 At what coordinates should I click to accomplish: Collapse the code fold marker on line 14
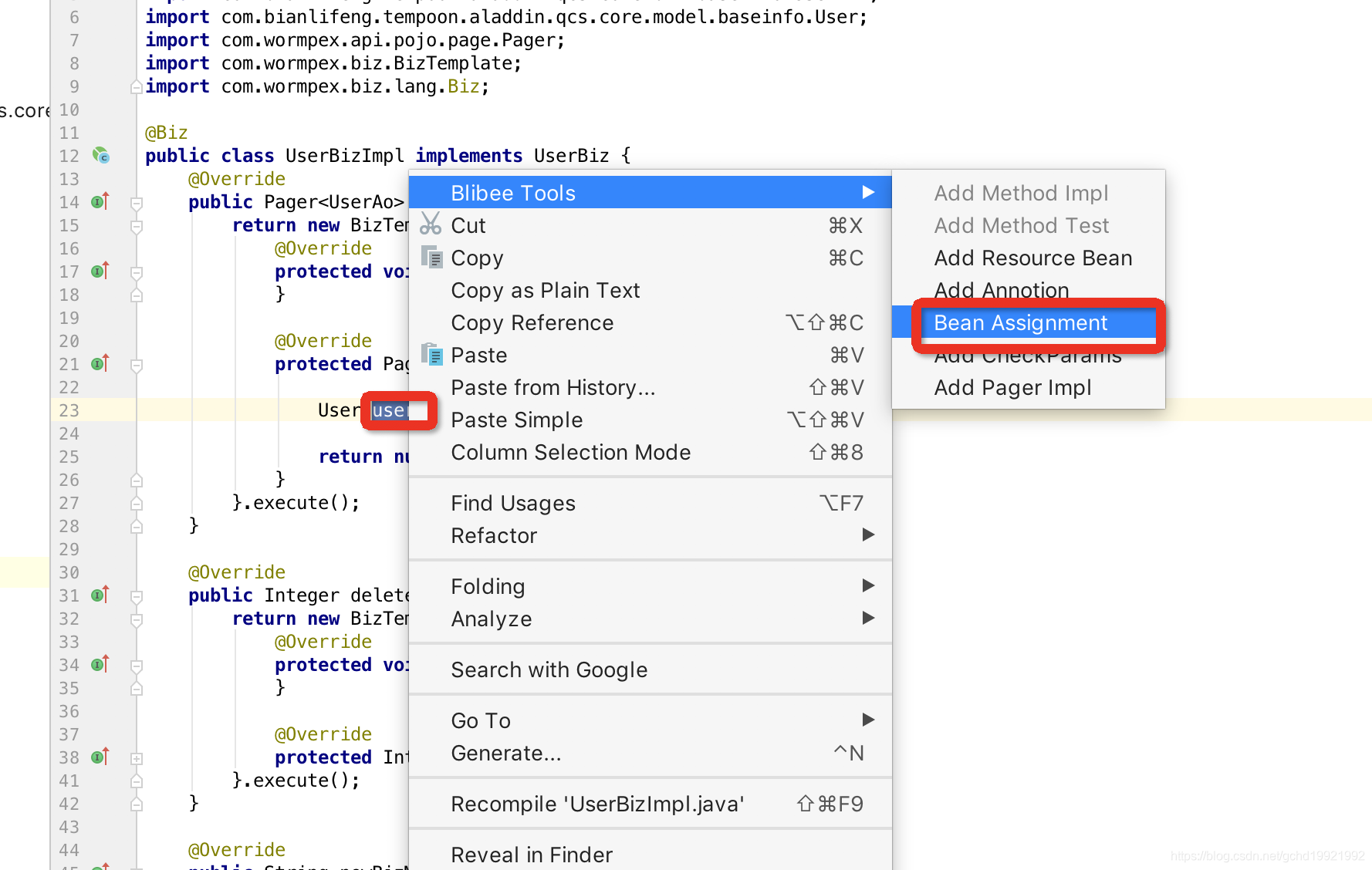click(x=137, y=204)
